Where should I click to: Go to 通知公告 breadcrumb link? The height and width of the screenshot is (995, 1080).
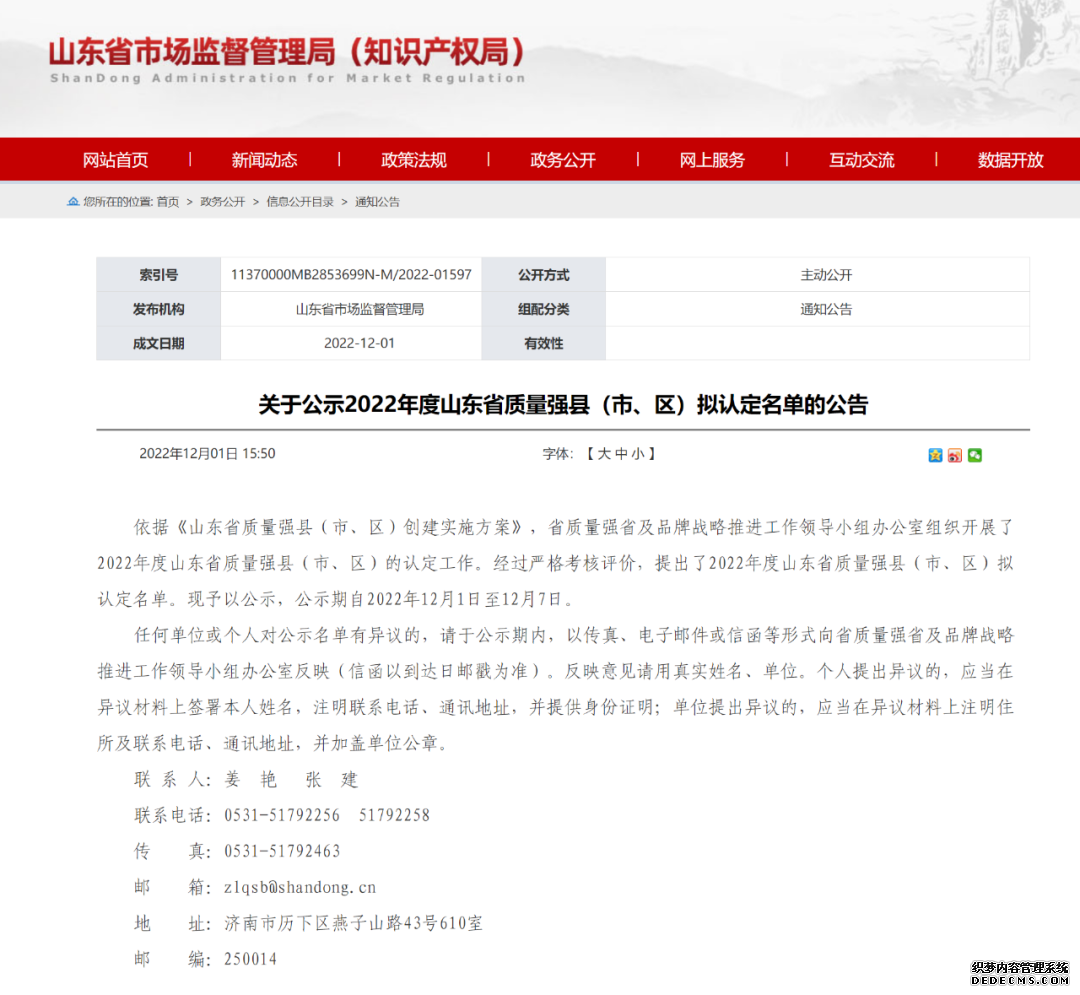(377, 202)
